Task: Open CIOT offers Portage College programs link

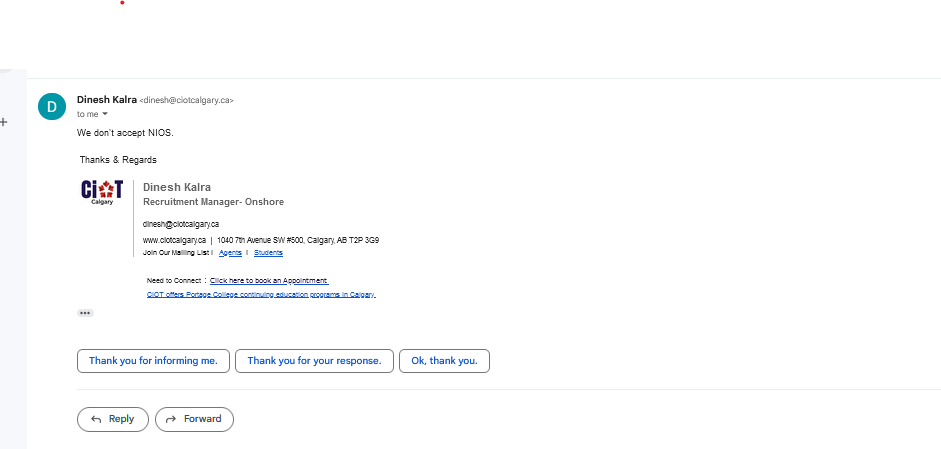Action: (x=261, y=294)
